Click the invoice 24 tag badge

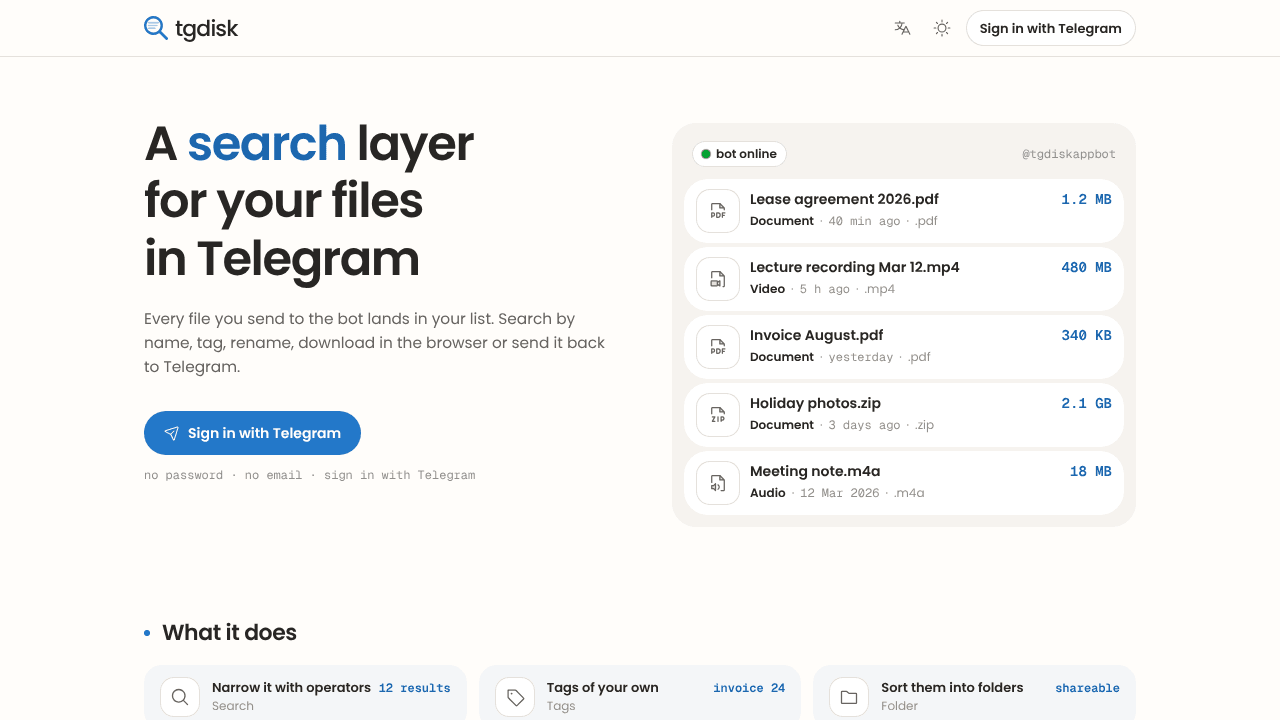(x=749, y=688)
